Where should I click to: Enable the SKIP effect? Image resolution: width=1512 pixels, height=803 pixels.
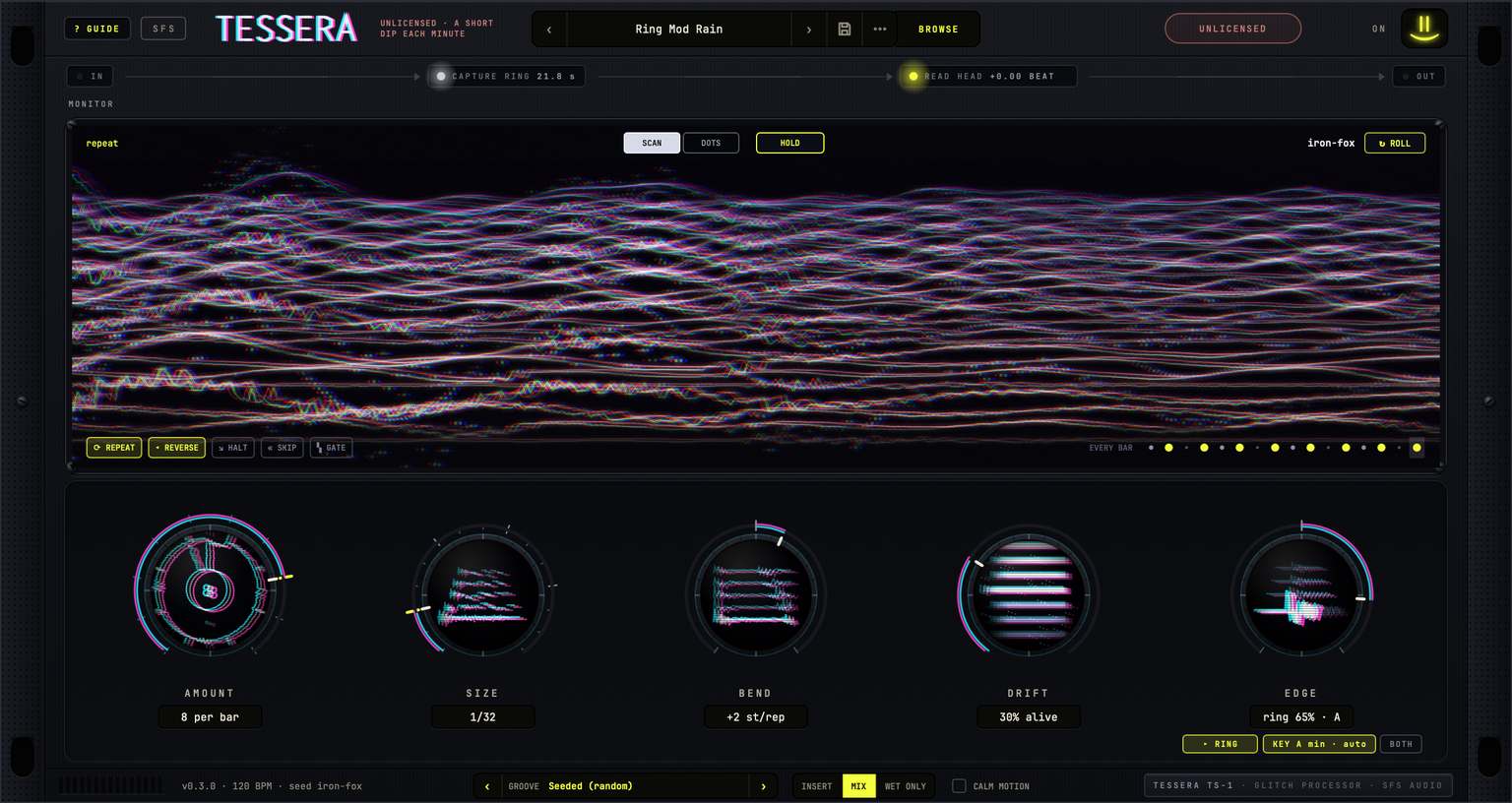[283, 448]
